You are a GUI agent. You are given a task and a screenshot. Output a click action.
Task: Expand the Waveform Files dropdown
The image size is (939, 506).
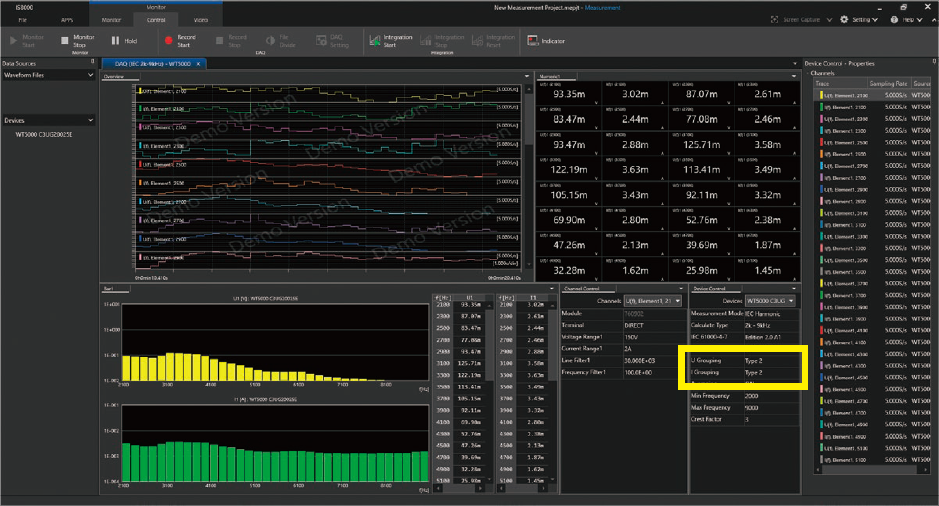pos(91,75)
